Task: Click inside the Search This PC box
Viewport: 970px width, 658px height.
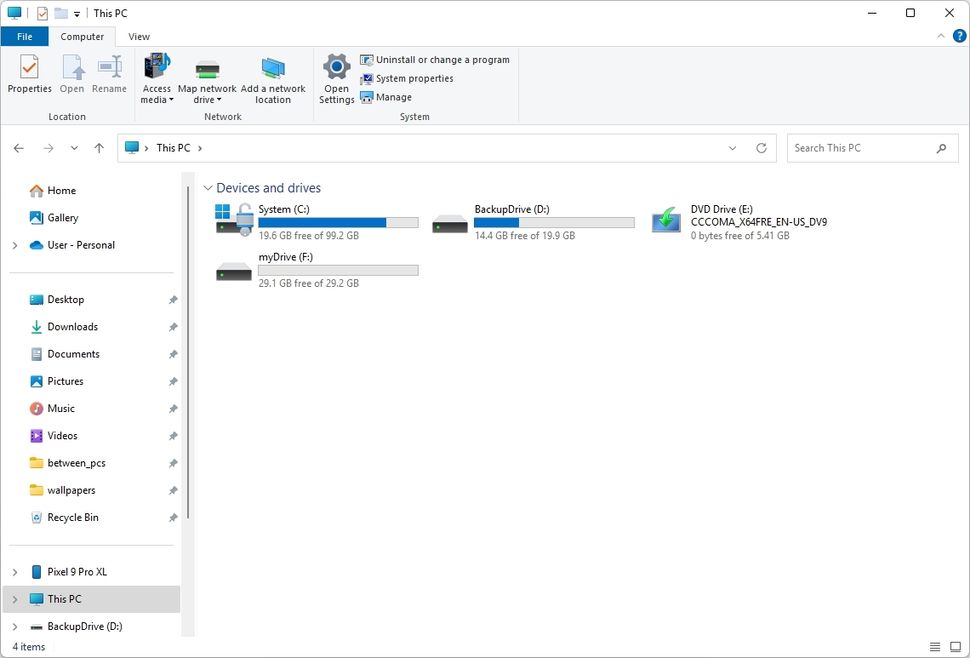Action: (860, 147)
